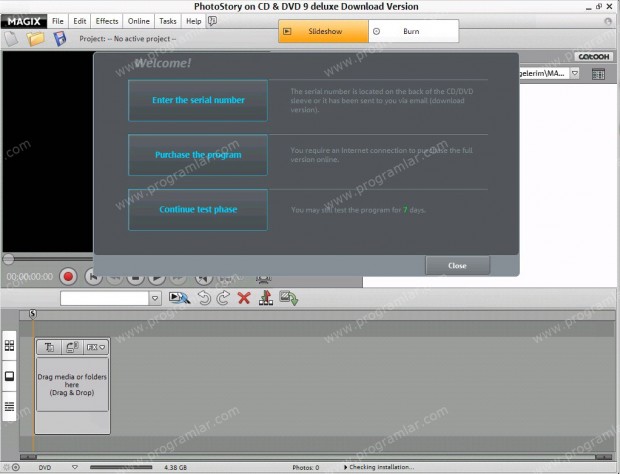Click the red Record button
620x474 pixels.
tap(68, 276)
